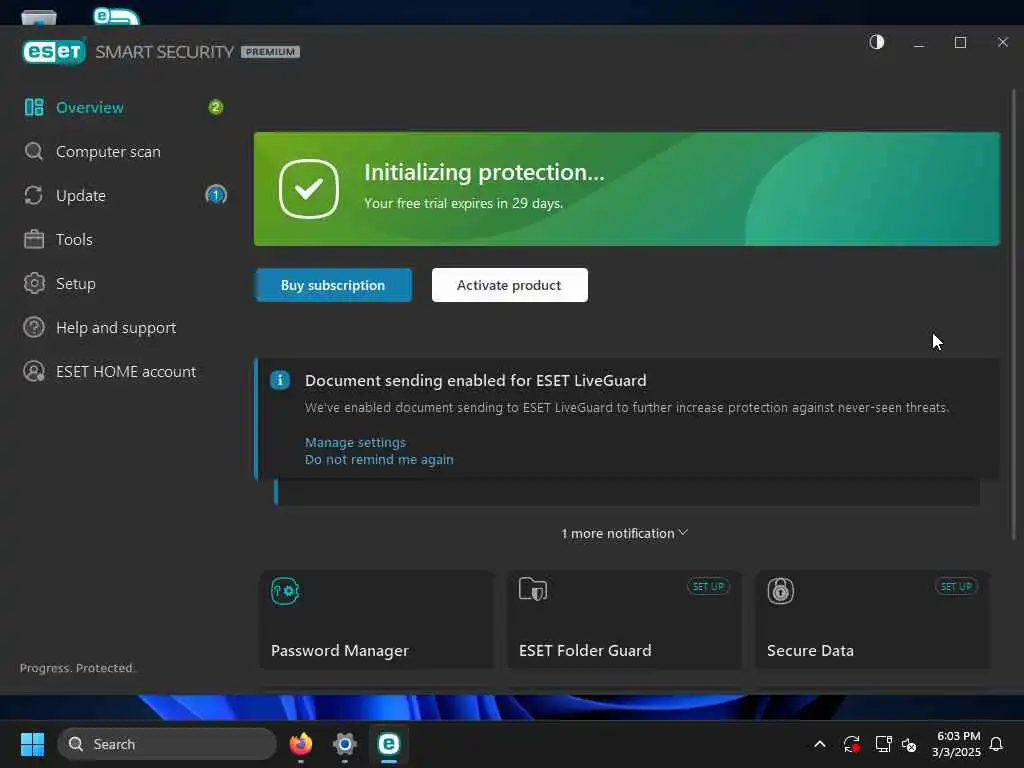Viewport: 1024px width, 768px height.
Task: Click the second collapsed notification bar
Action: (x=627, y=492)
